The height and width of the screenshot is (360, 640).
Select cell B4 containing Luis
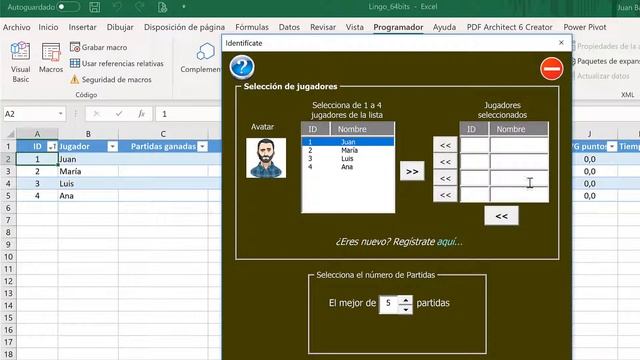click(x=88, y=184)
